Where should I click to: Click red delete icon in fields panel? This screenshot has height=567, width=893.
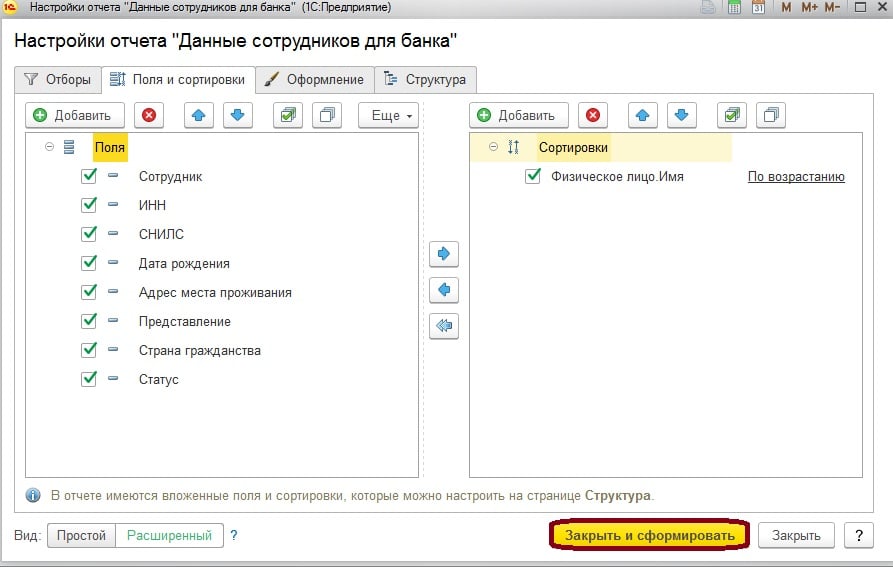pos(149,115)
